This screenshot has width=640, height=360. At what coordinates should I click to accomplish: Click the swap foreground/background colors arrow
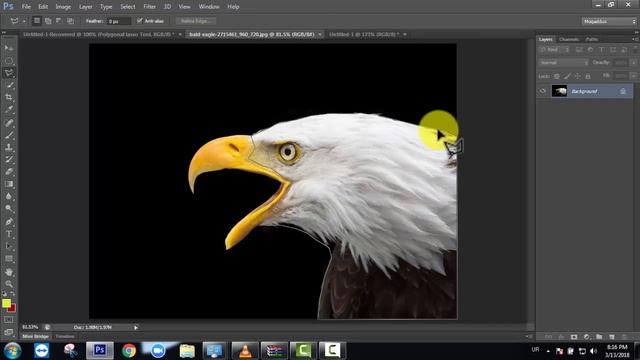pos(13,294)
